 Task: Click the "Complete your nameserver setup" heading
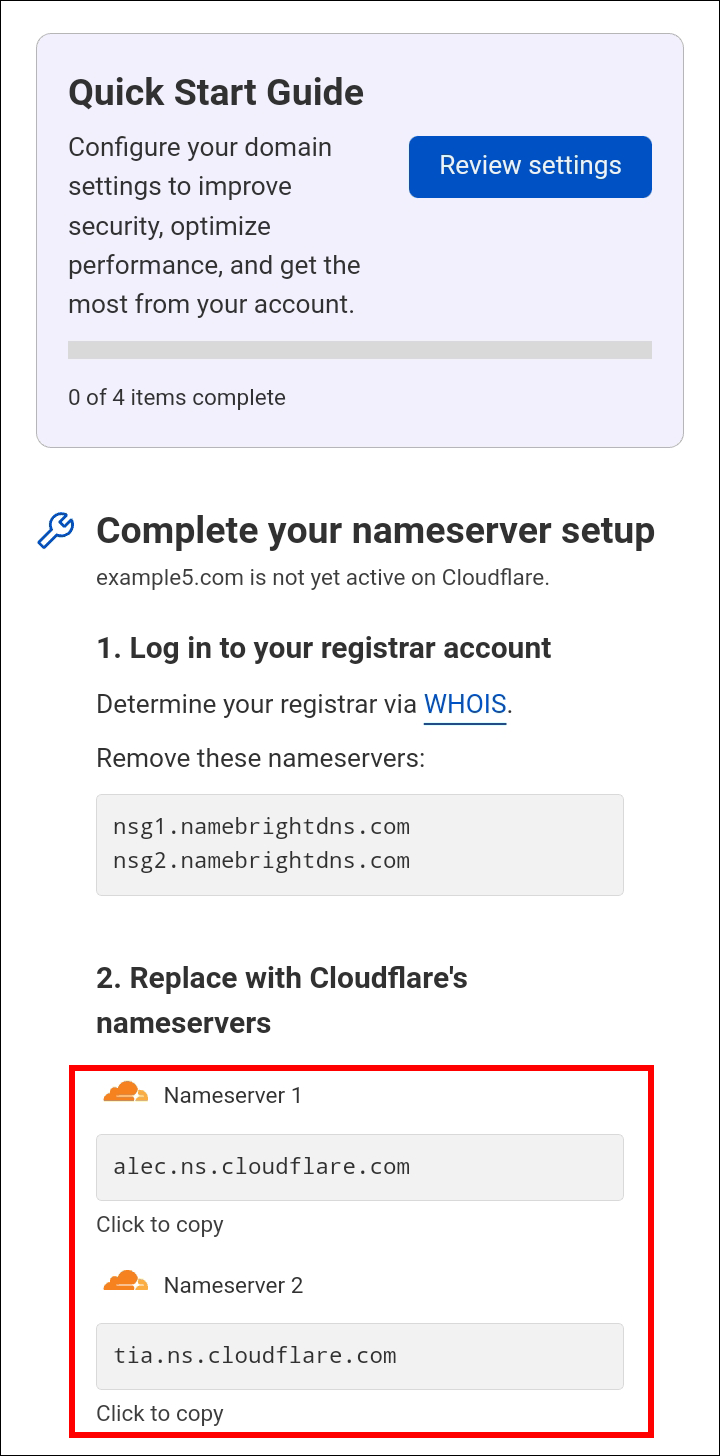click(375, 531)
